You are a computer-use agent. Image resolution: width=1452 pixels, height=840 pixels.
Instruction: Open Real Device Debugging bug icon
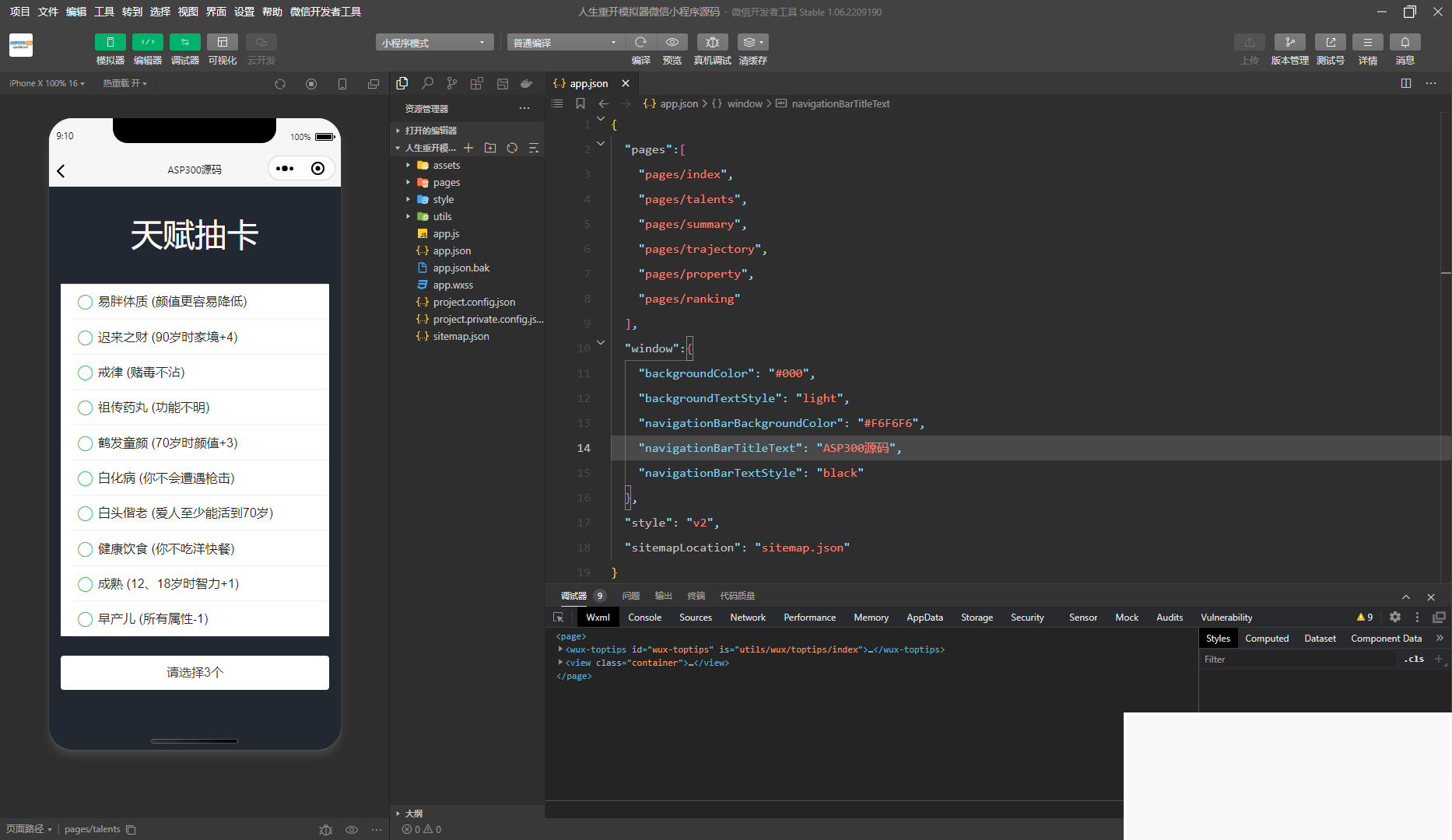tap(712, 42)
